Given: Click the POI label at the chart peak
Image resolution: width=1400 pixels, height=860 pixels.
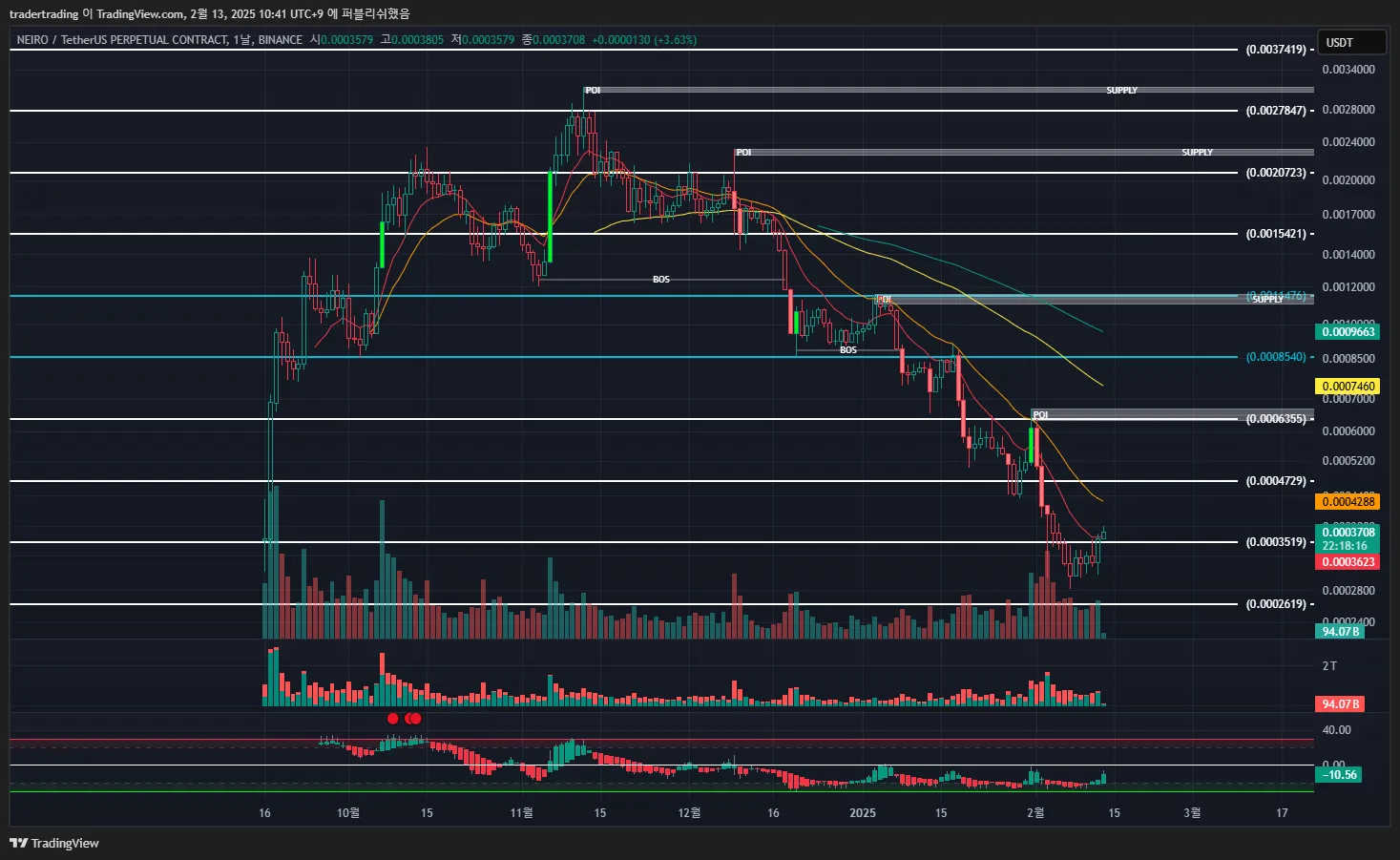Looking at the screenshot, I should (x=593, y=91).
